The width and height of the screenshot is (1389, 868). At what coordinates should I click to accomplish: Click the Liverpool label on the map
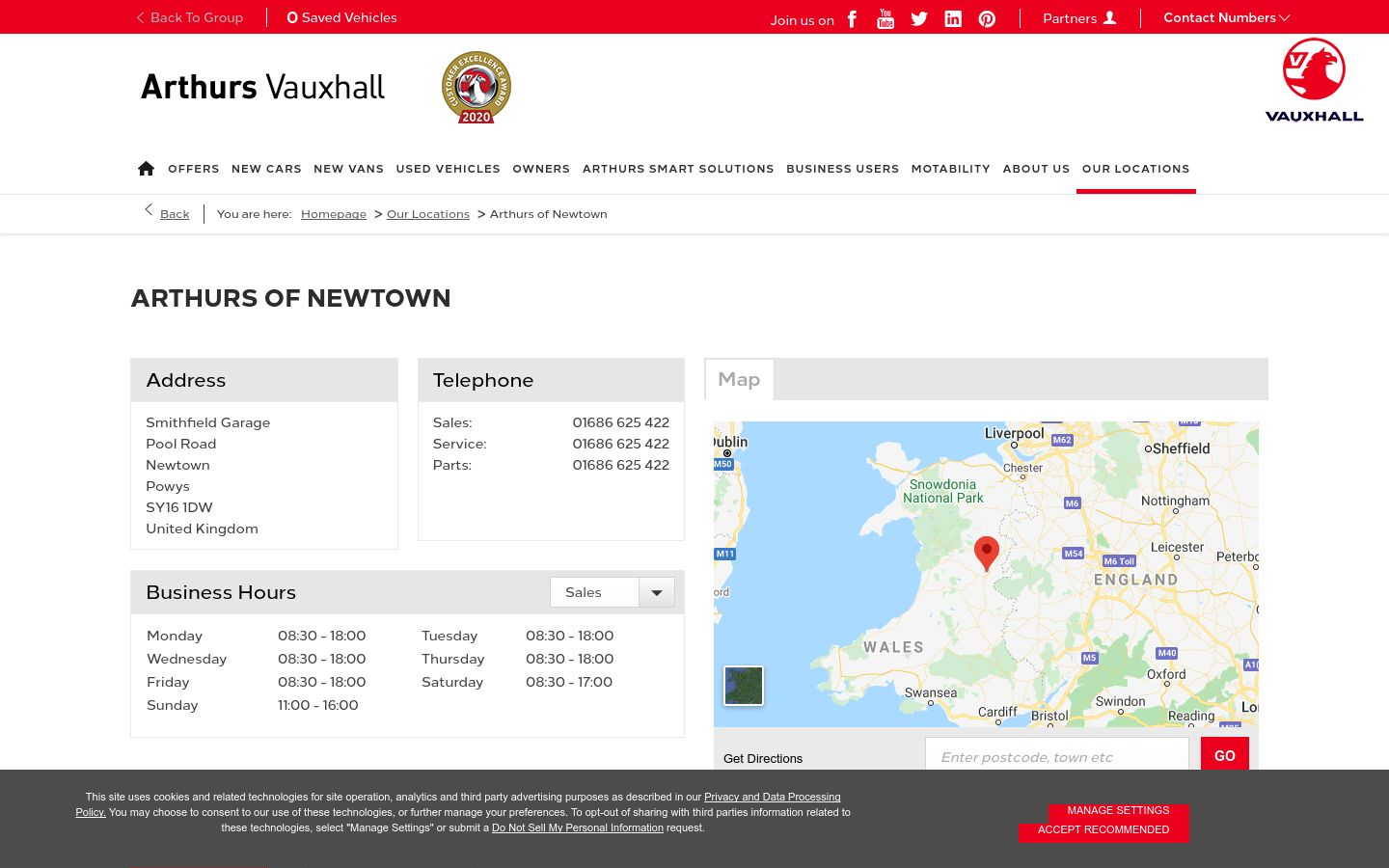coord(1014,434)
